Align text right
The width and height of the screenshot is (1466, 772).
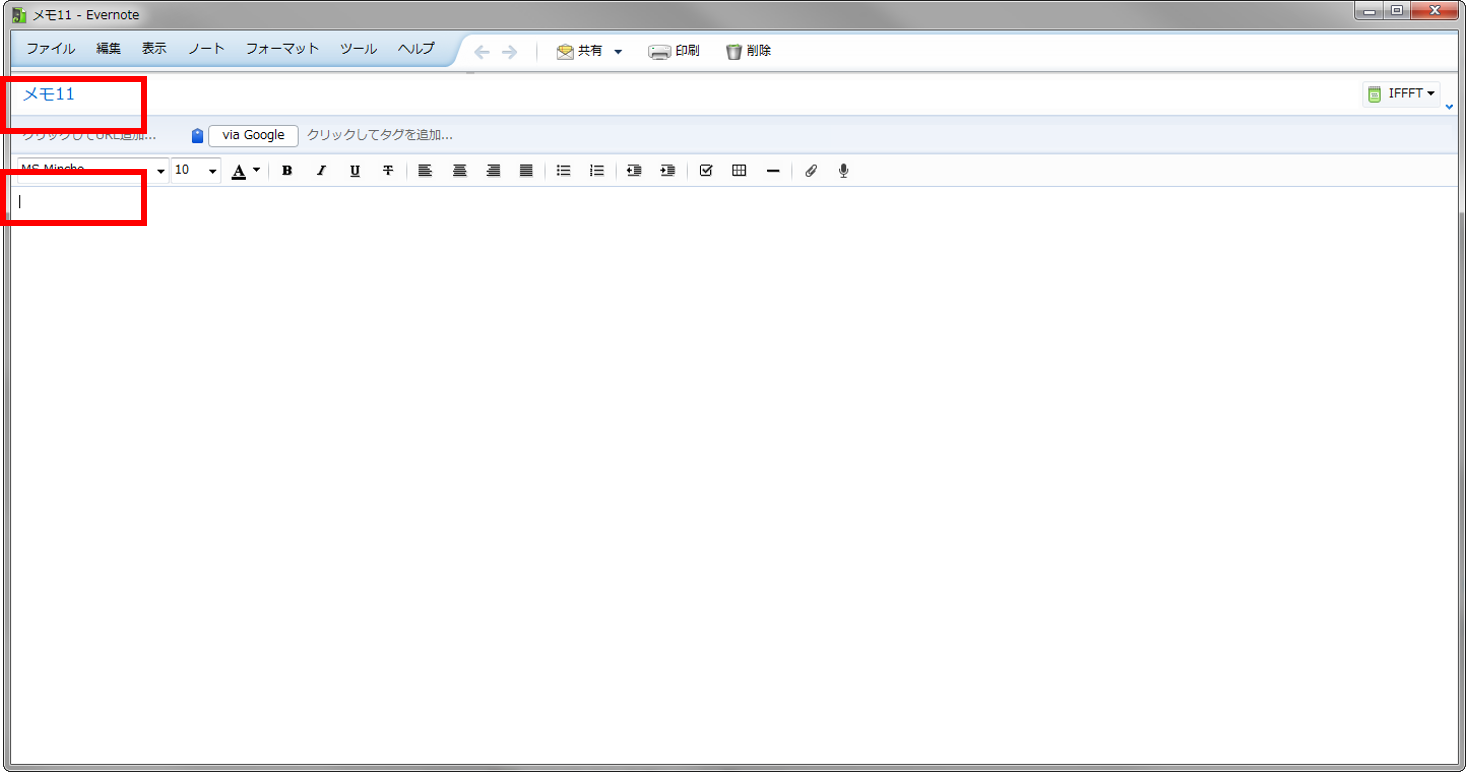(x=493, y=171)
